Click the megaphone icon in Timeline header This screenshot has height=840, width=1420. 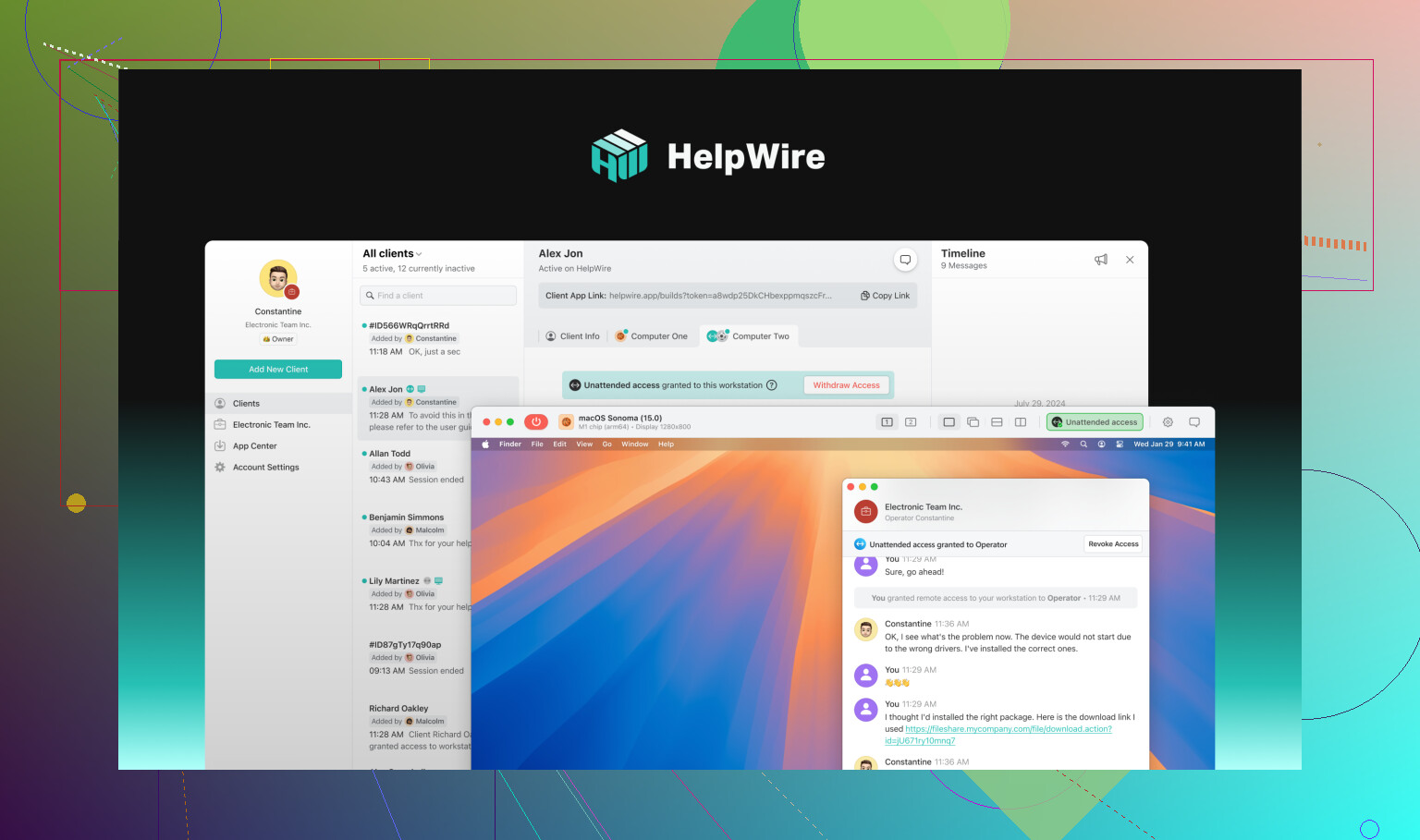(1100, 260)
